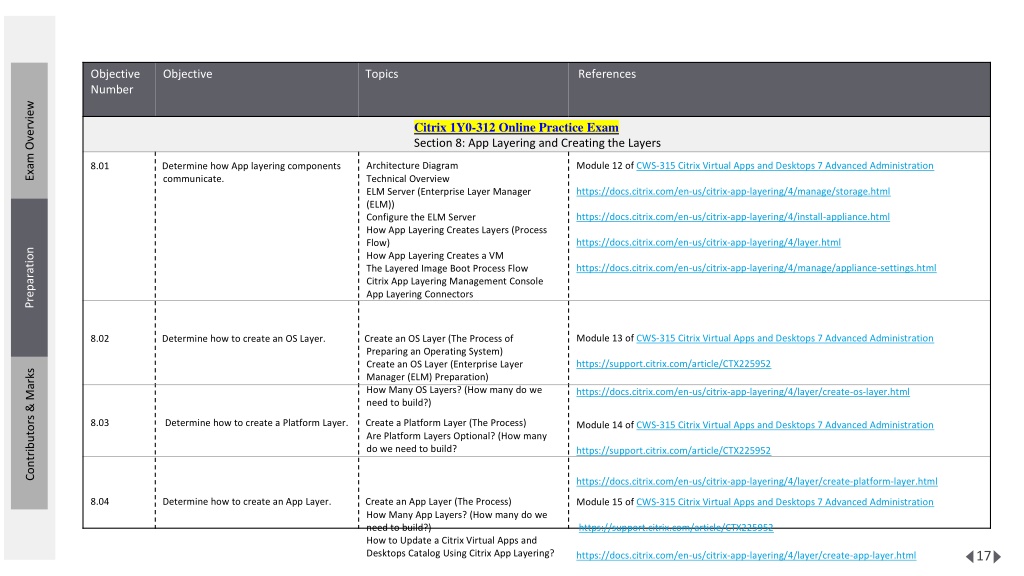Screen dimensions: 1024x576
Task: Open CWS-315 link in Module 12 row
Action: 784,166
